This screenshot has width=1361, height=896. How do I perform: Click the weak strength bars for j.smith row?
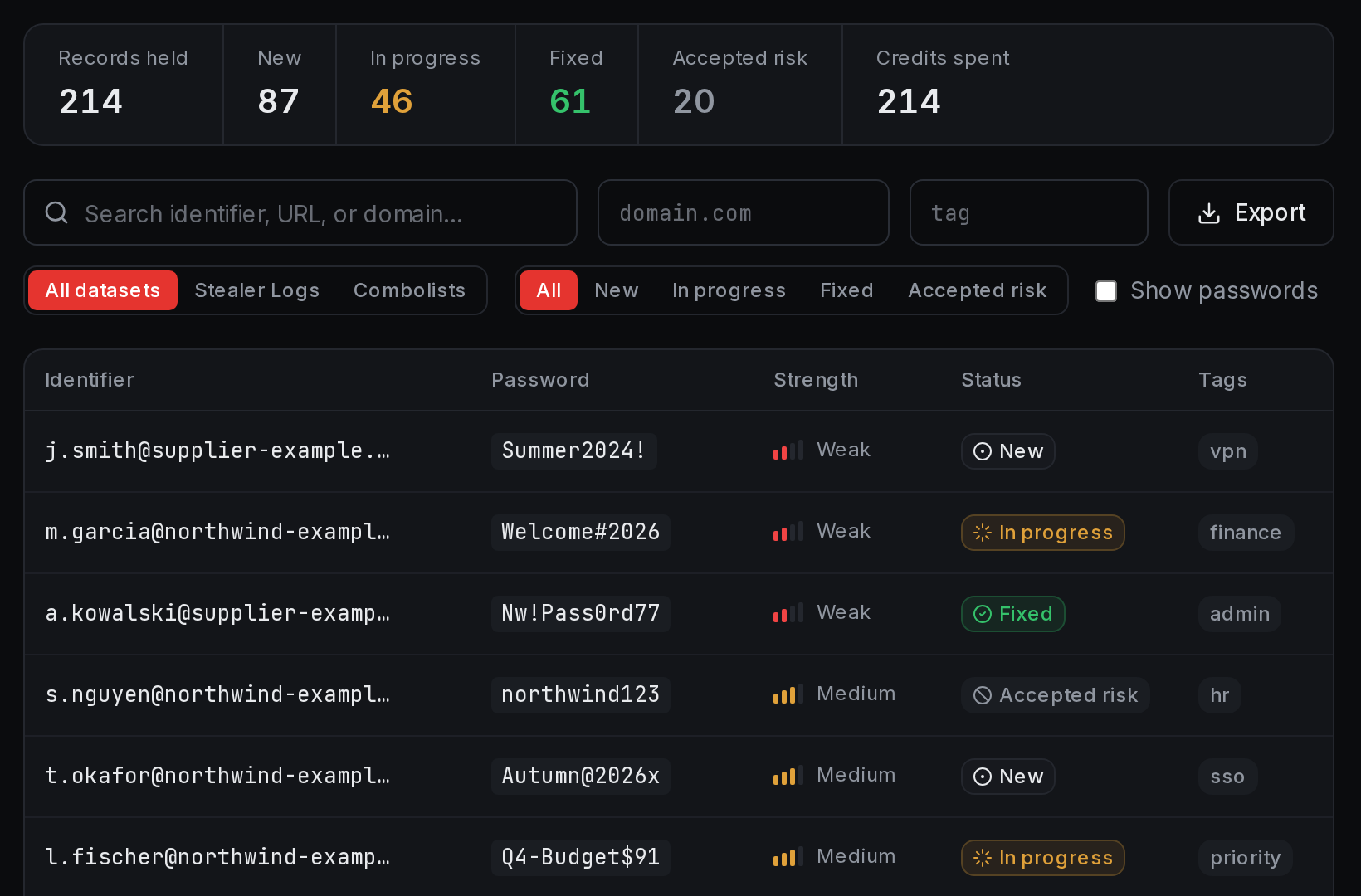tap(788, 450)
